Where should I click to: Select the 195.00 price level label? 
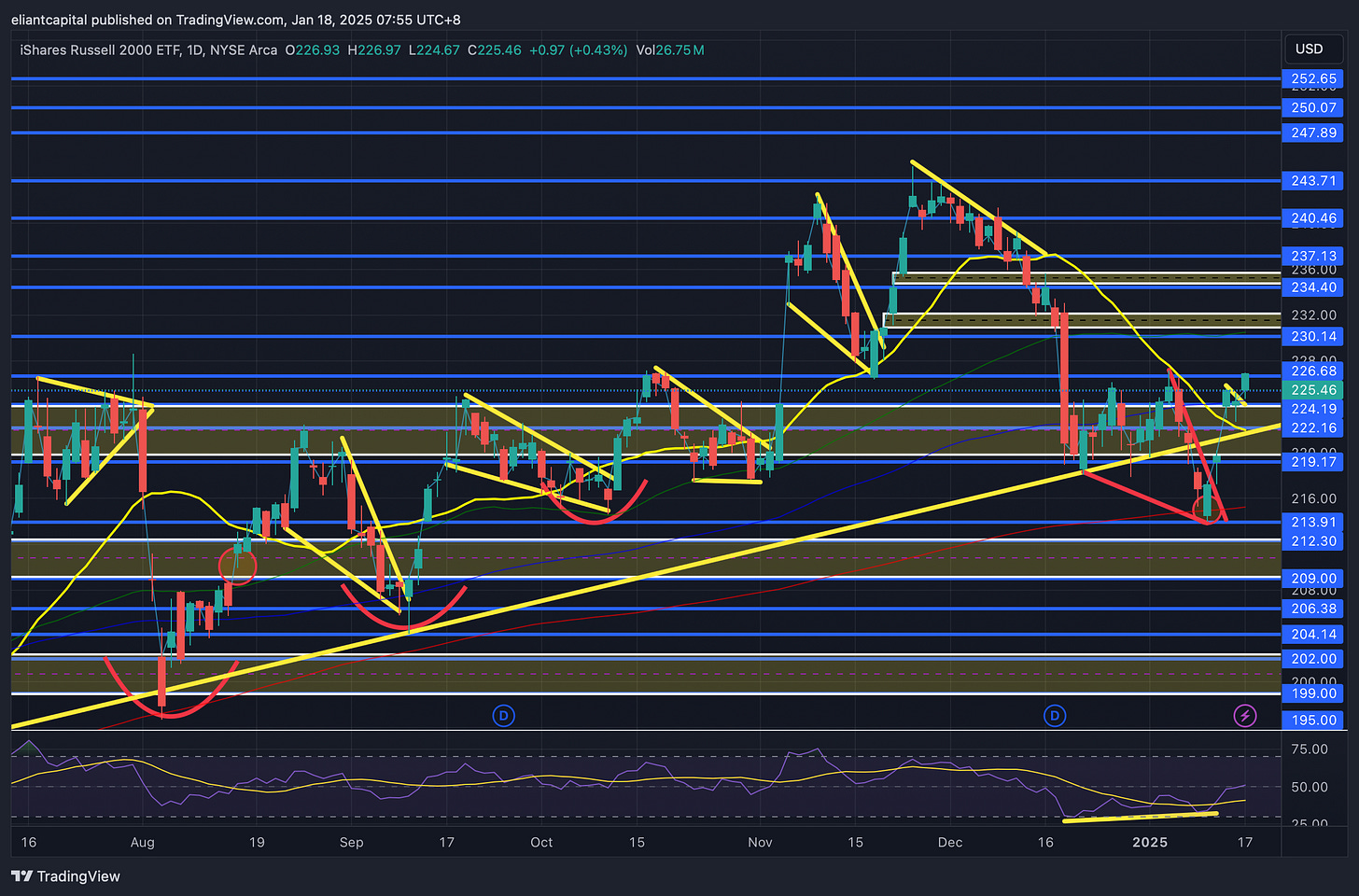(x=1313, y=721)
